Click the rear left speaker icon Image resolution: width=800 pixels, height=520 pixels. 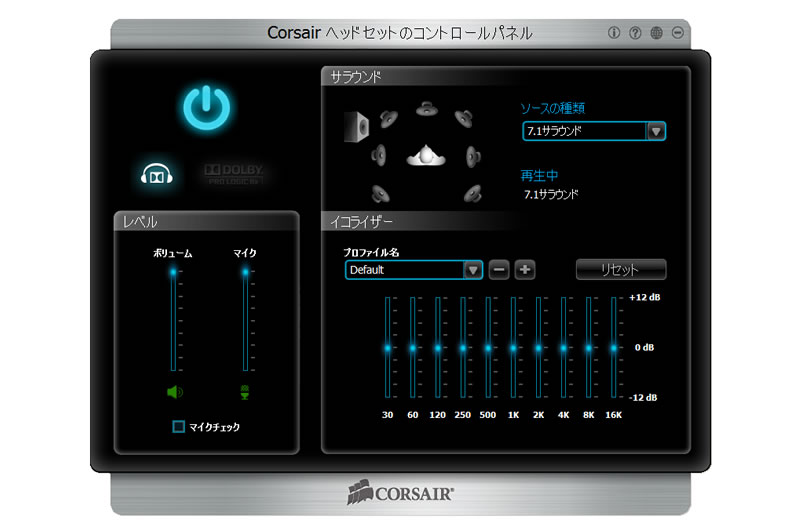click(381, 194)
